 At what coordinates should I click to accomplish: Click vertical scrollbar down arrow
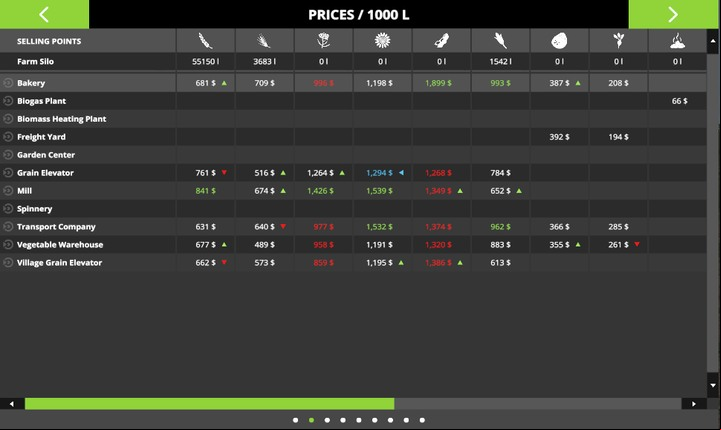pos(713,385)
